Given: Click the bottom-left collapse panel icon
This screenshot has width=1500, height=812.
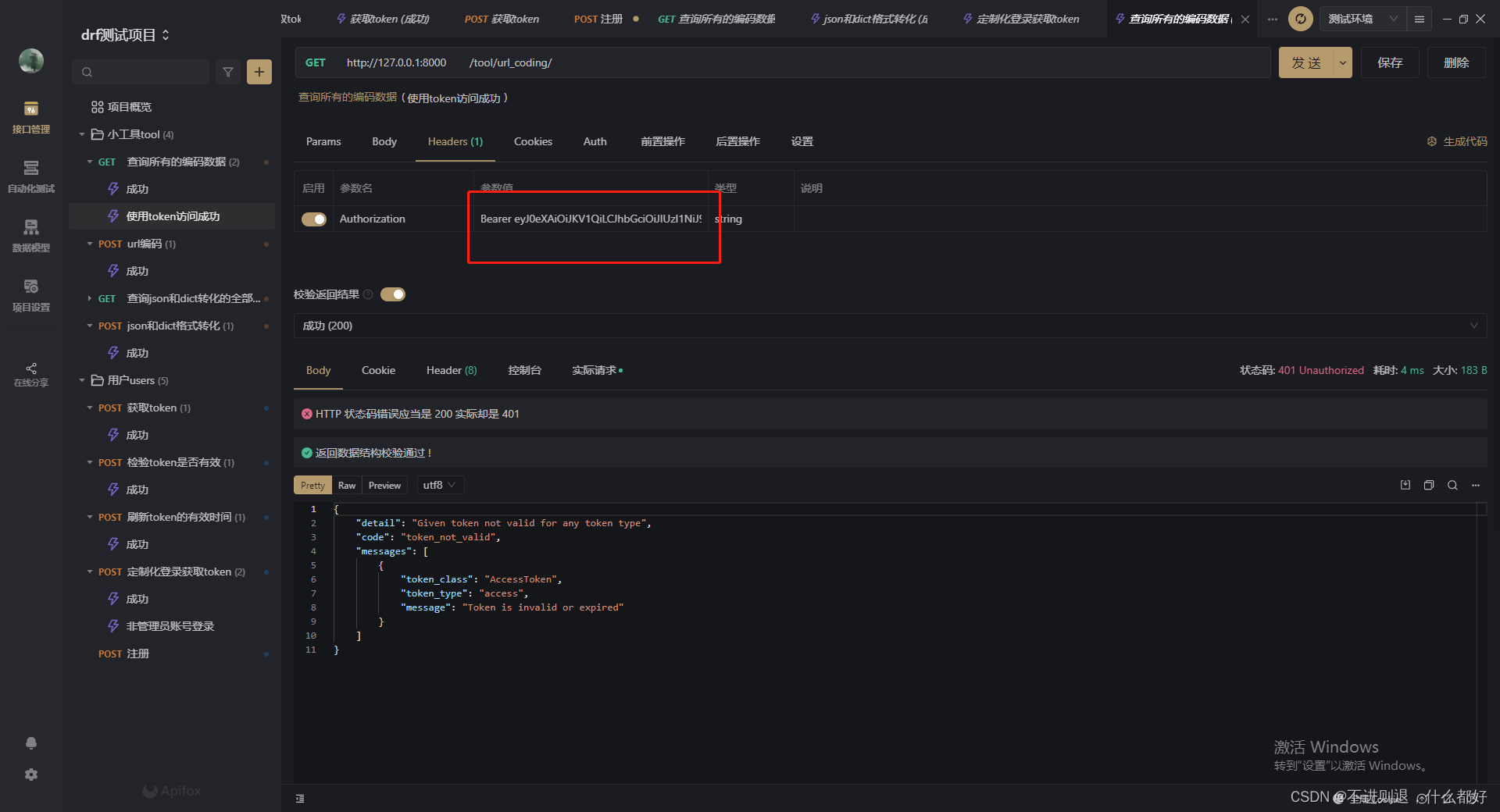Looking at the screenshot, I should (300, 799).
